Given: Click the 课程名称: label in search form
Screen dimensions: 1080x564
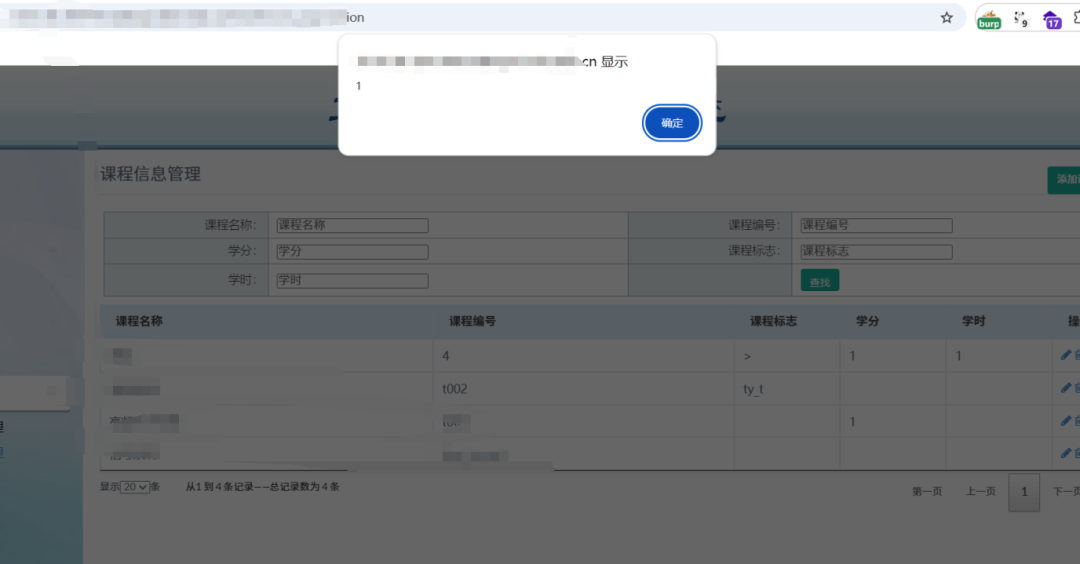Looking at the screenshot, I should 230,225.
